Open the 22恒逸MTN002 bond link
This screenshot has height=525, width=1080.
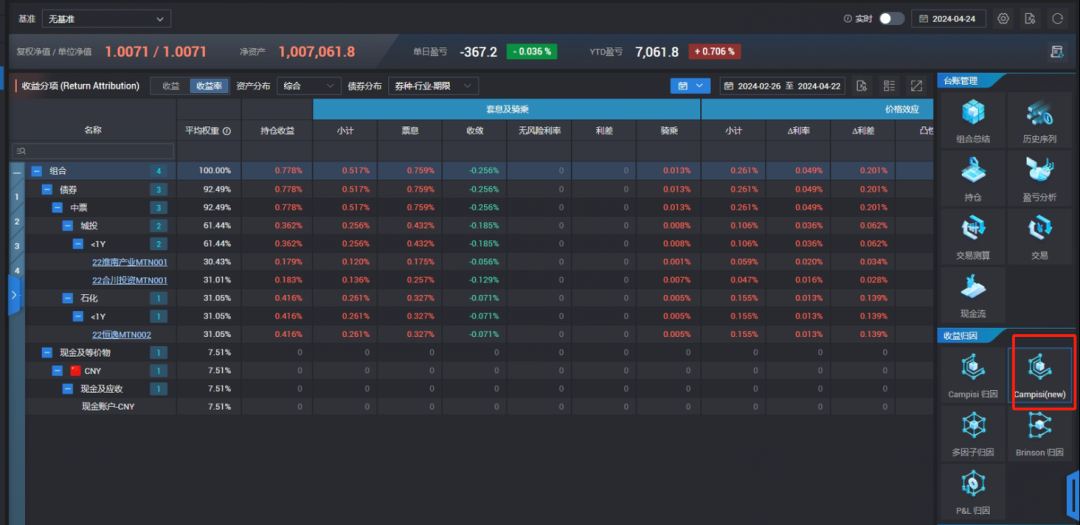[x=121, y=335]
